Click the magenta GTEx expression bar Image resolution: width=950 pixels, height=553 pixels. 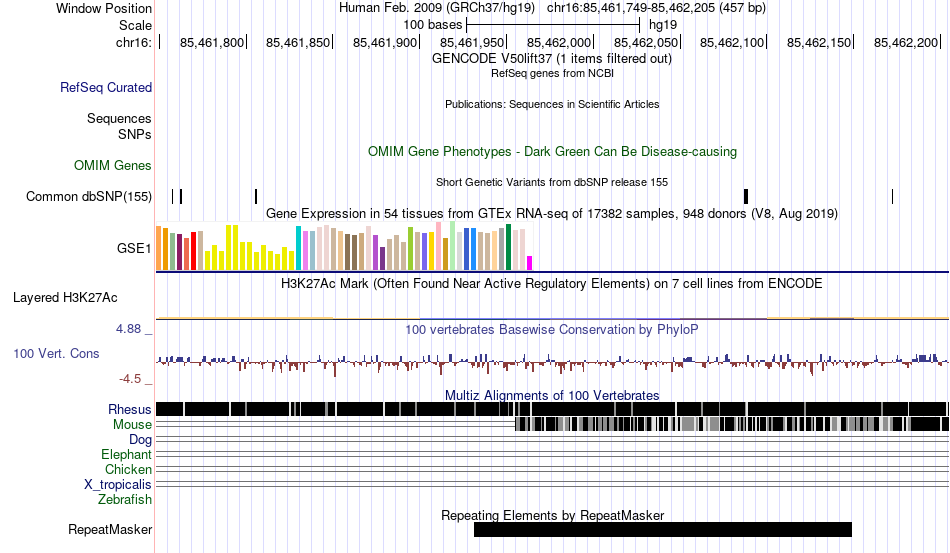point(530,263)
